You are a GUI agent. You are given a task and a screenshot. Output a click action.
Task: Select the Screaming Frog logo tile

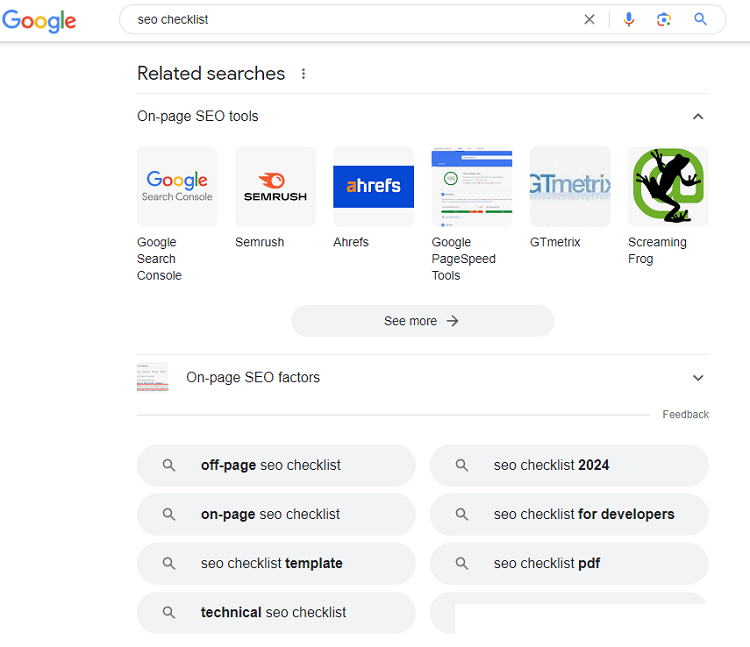pos(668,186)
